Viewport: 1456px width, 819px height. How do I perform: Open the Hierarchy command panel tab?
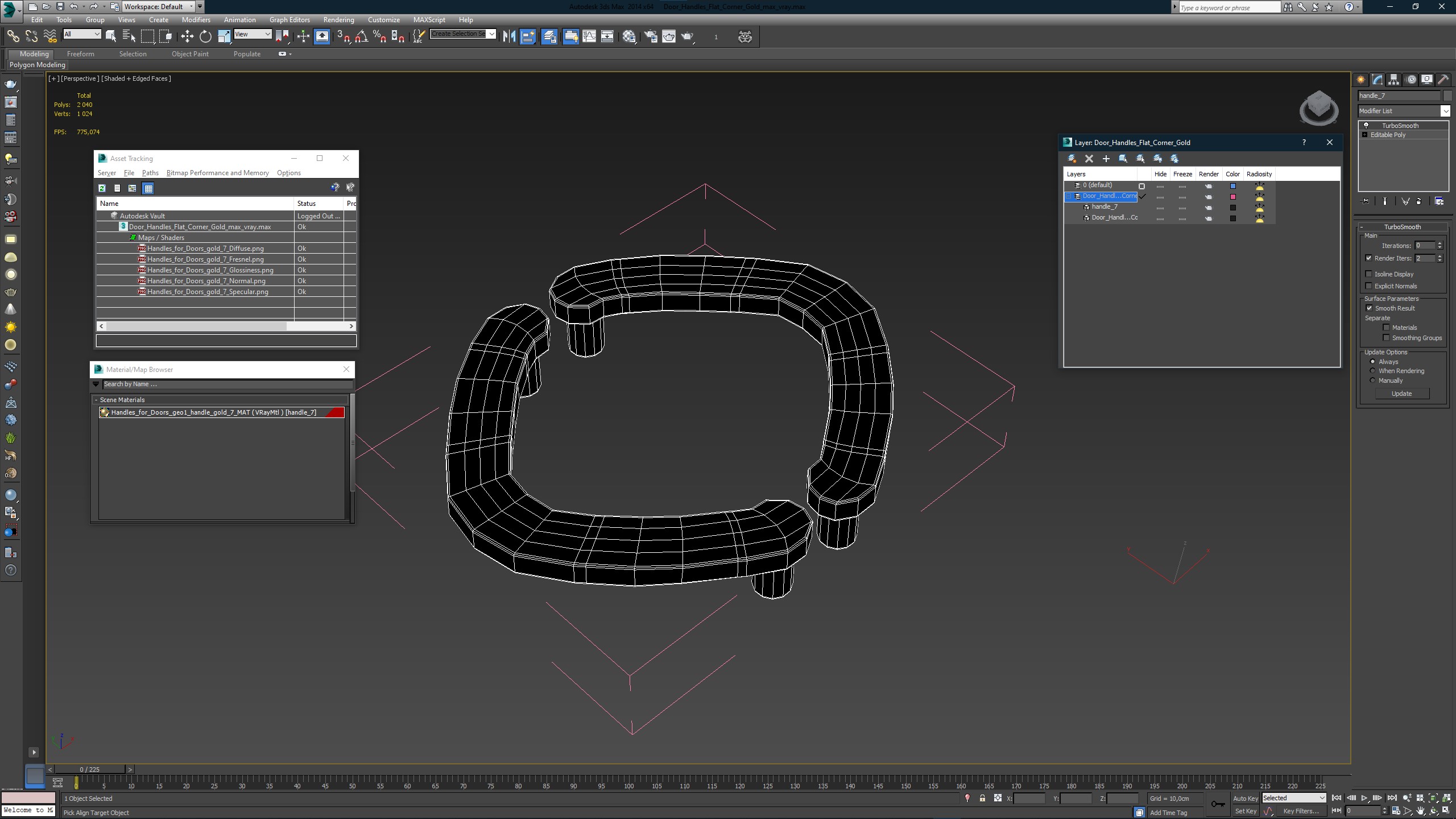click(1393, 80)
